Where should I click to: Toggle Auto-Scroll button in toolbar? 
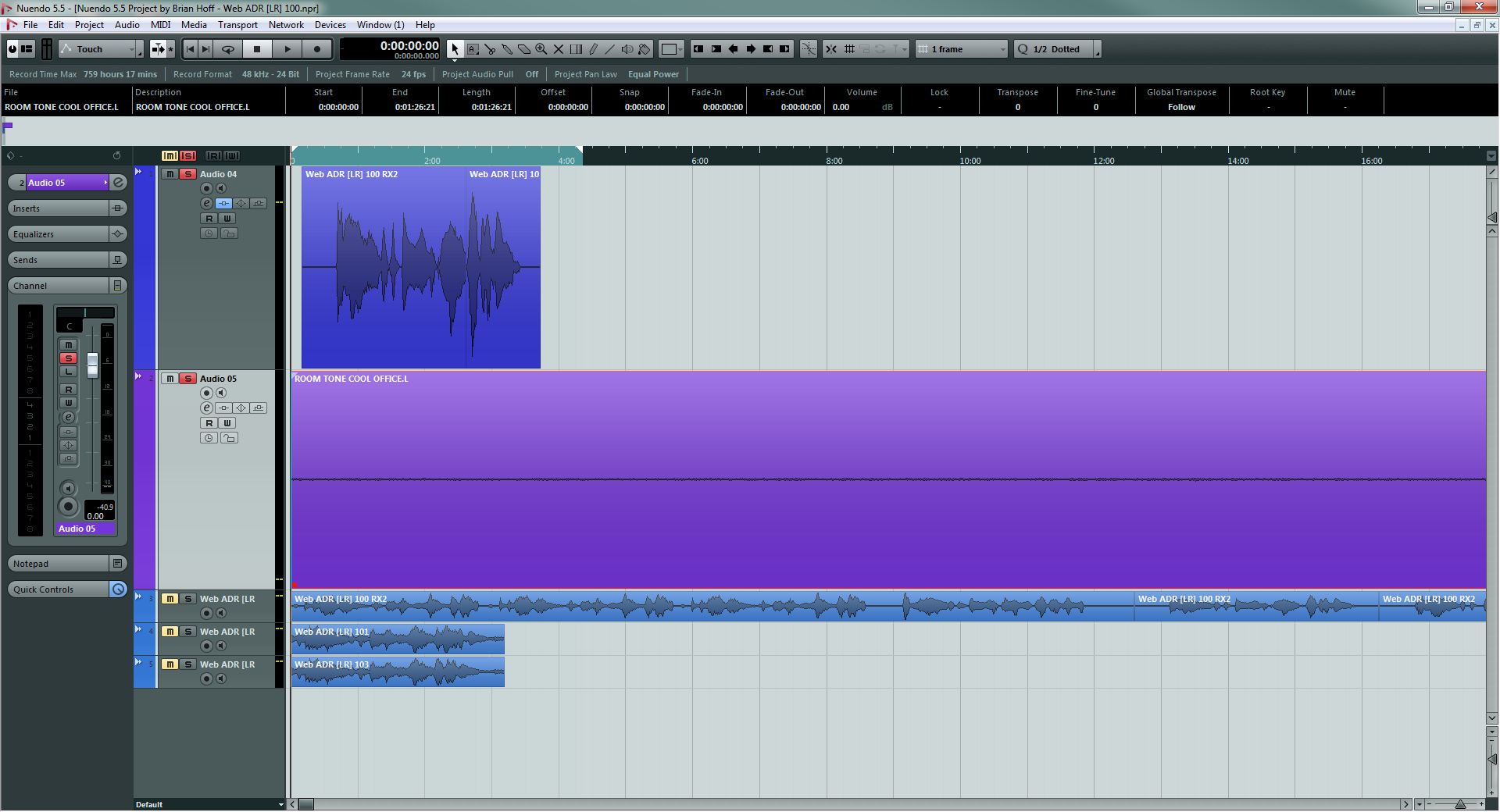pyautogui.click(x=158, y=49)
